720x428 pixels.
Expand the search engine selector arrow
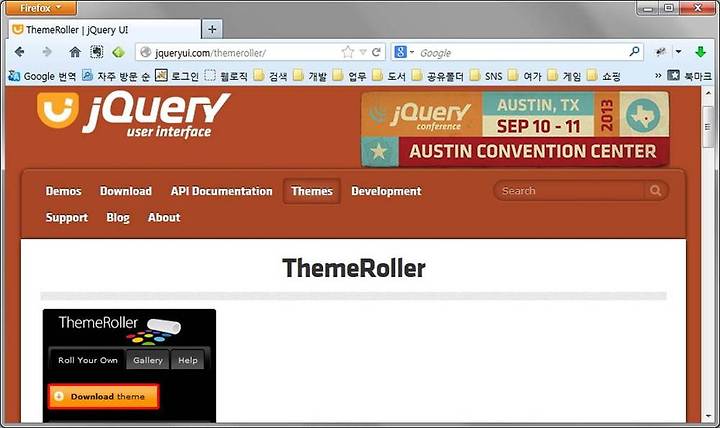click(412, 52)
